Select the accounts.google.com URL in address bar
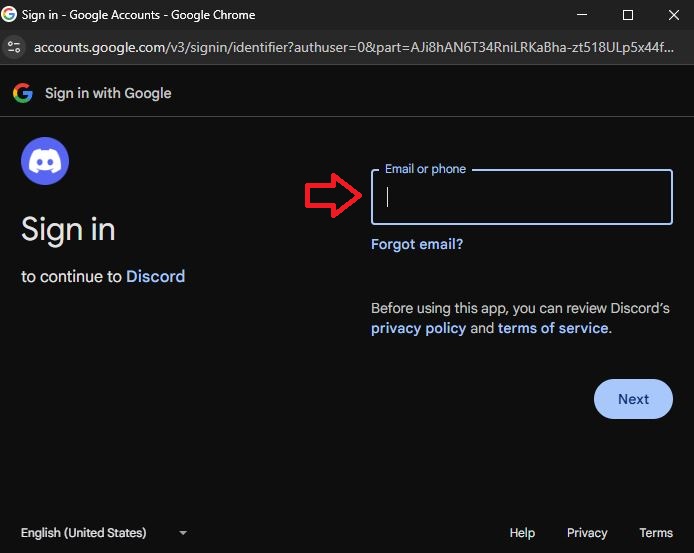 tap(350, 47)
